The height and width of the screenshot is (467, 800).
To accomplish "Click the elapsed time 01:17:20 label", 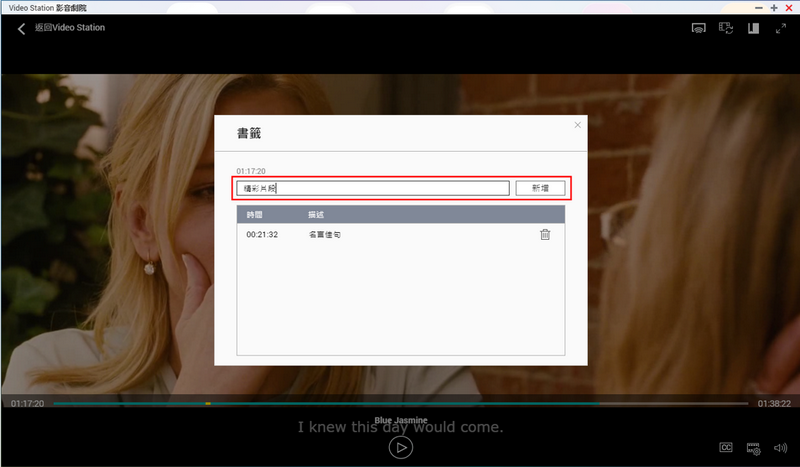I will [28, 404].
